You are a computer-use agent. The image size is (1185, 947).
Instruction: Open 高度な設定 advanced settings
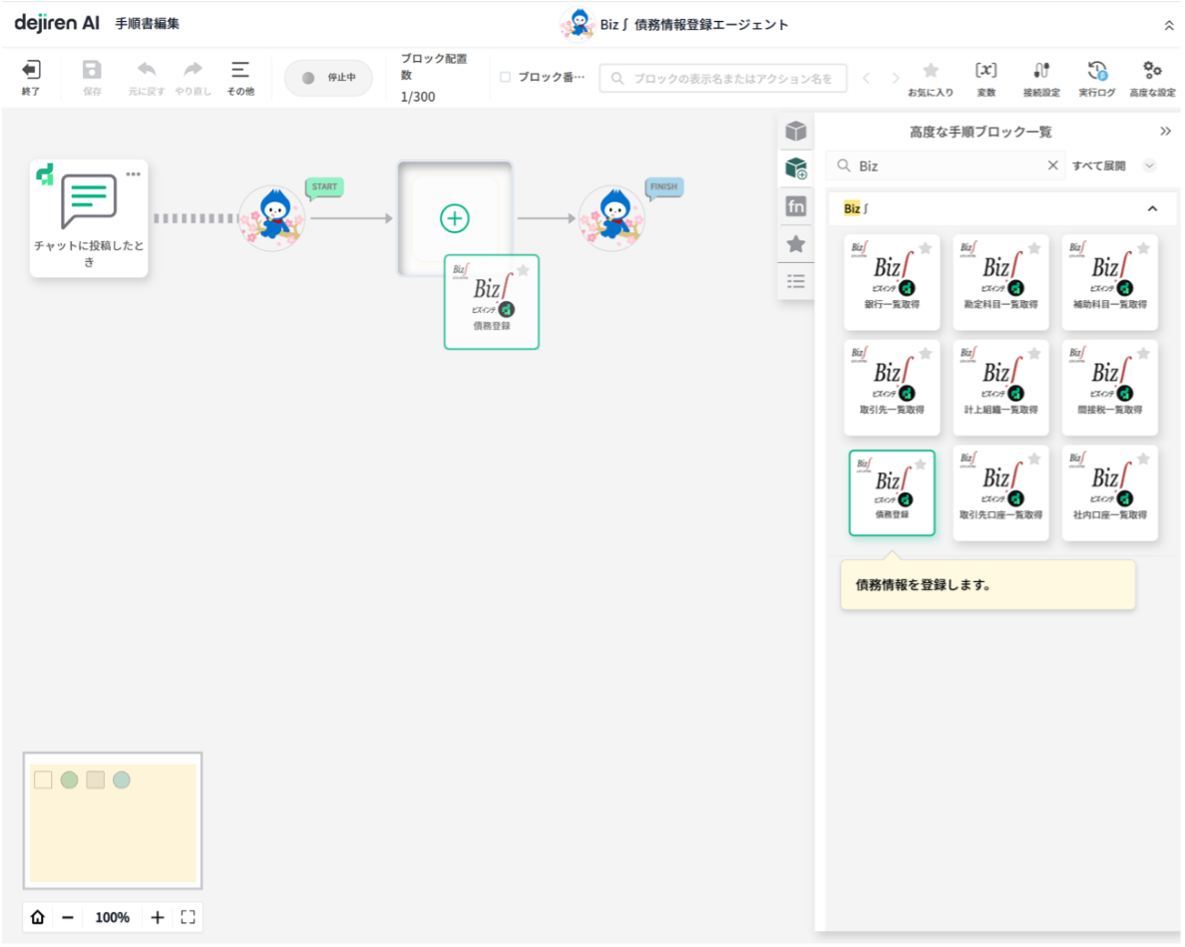tap(1152, 79)
